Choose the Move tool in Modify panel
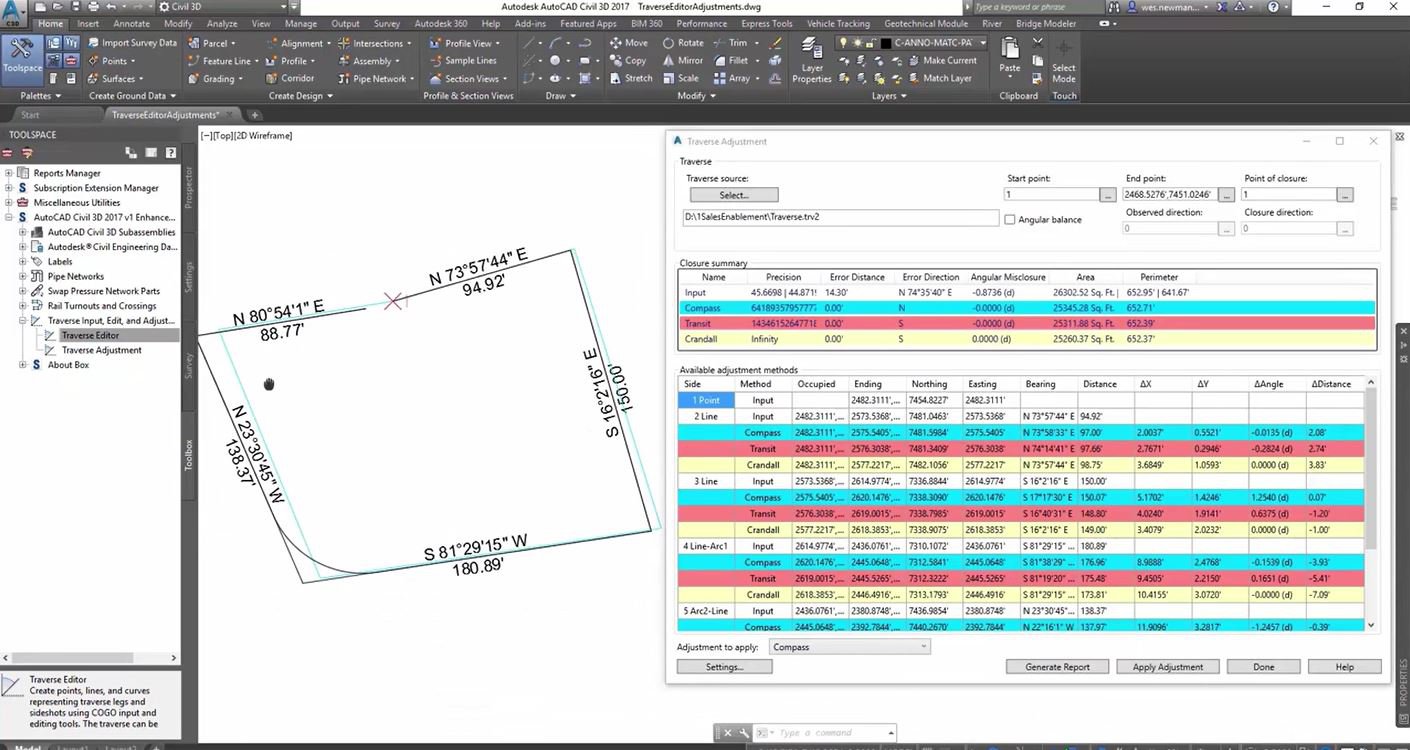Image resolution: width=1410 pixels, height=750 pixels. (628, 43)
